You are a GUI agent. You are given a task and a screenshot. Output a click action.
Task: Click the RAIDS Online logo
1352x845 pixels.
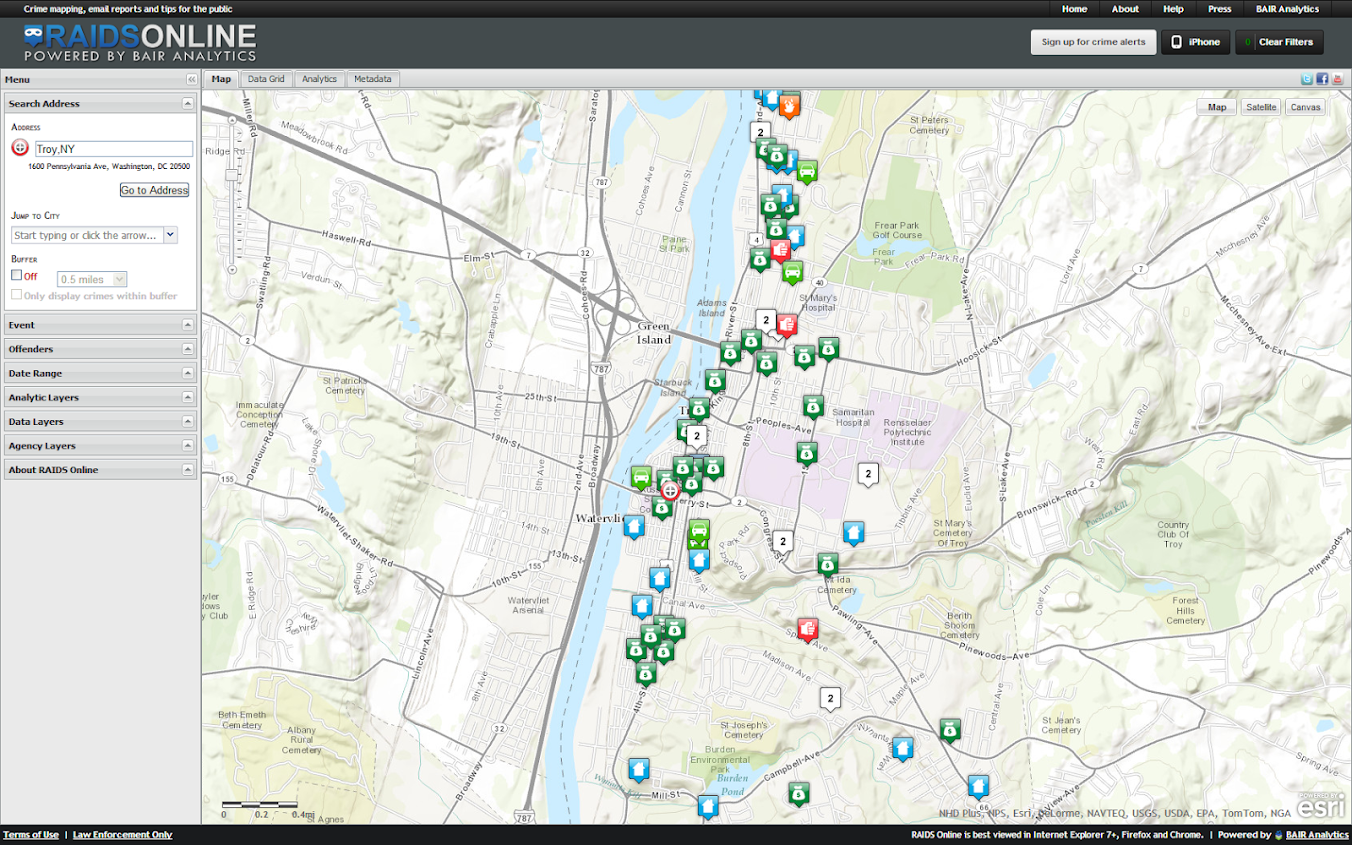140,43
